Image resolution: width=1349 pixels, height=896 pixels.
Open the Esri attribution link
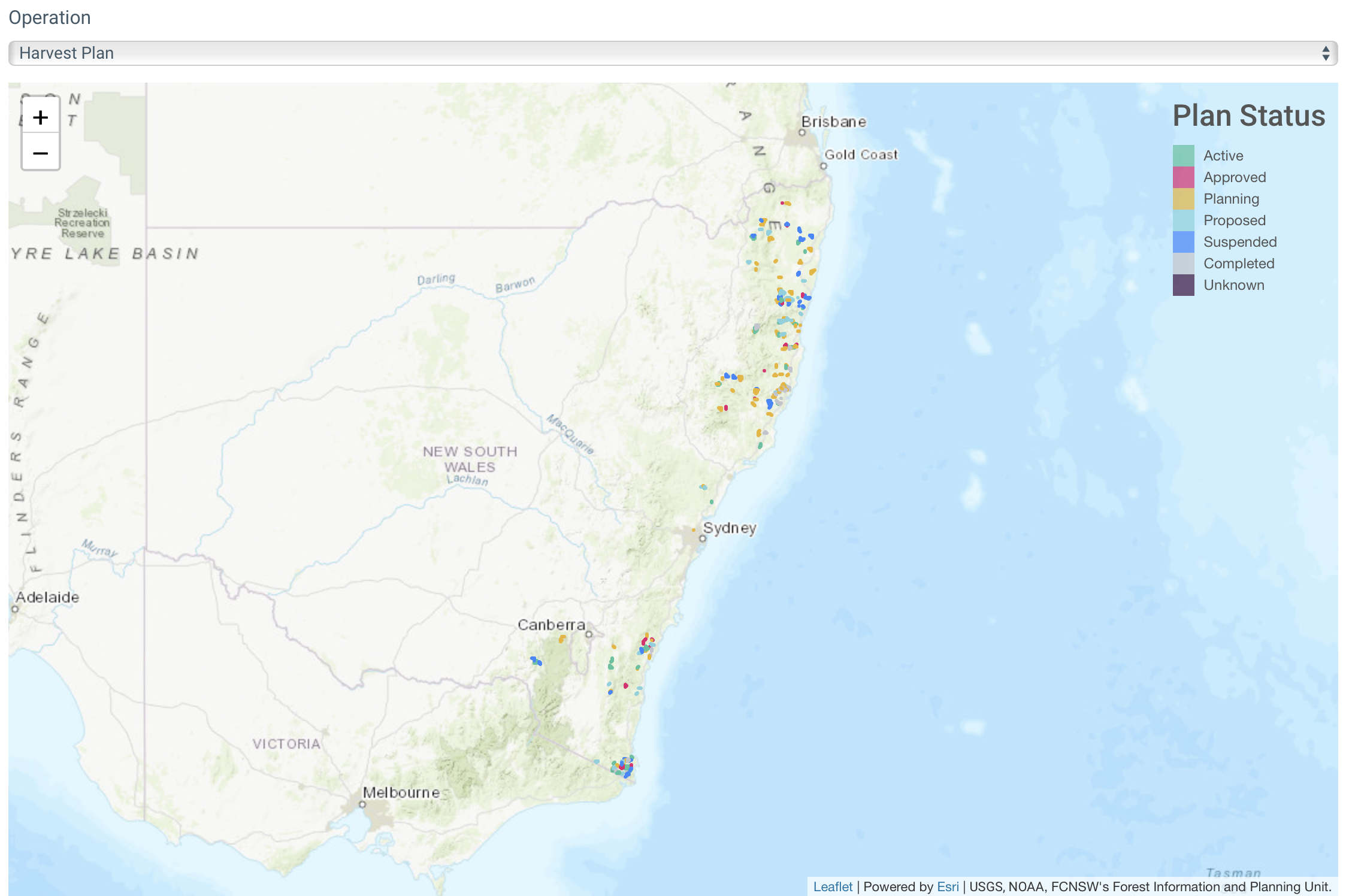tap(947, 886)
